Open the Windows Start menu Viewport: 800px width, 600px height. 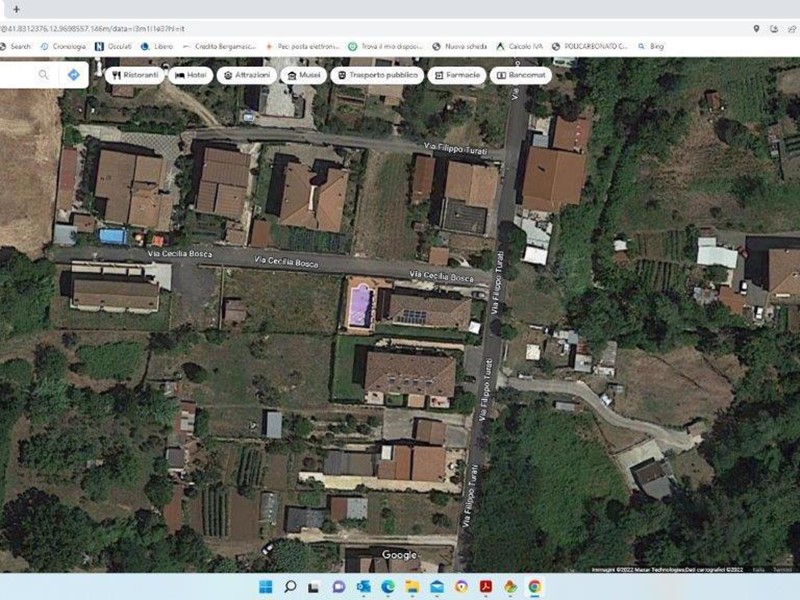tap(265, 587)
